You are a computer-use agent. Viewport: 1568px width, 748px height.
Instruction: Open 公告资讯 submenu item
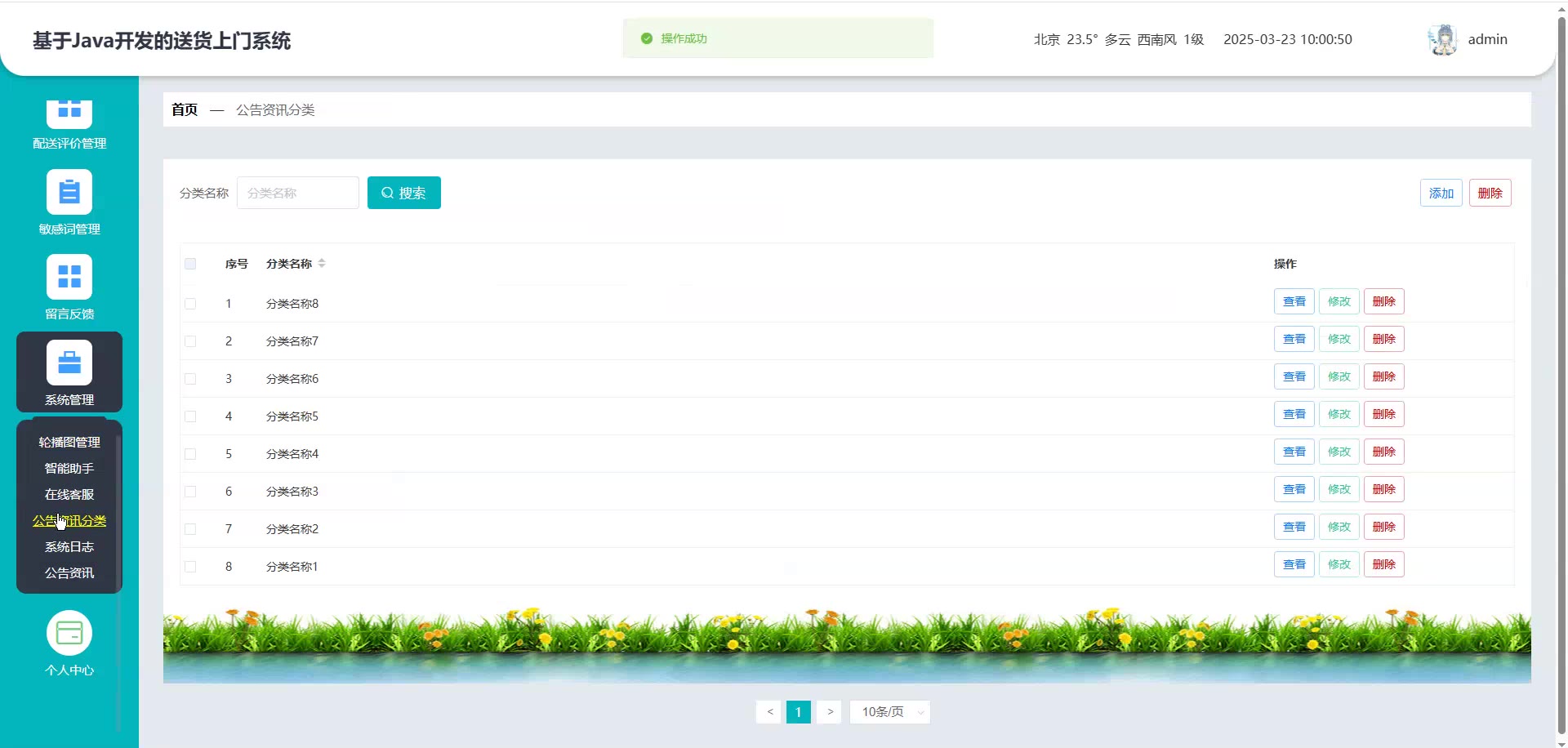[69, 572]
